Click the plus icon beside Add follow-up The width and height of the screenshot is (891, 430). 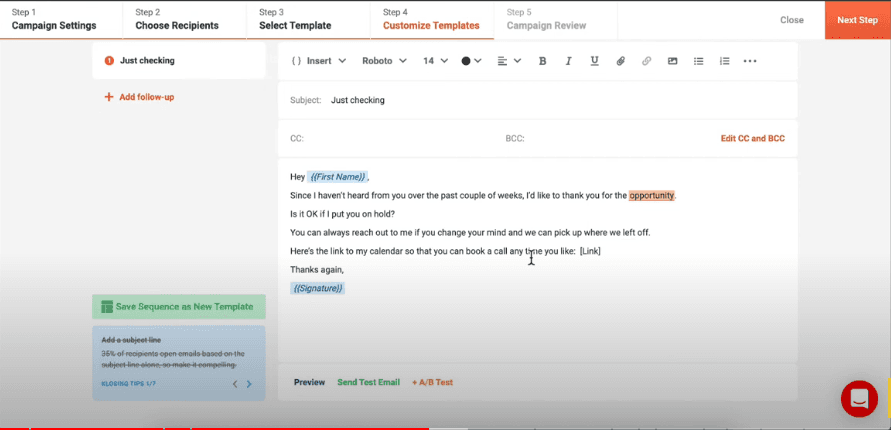coord(109,97)
